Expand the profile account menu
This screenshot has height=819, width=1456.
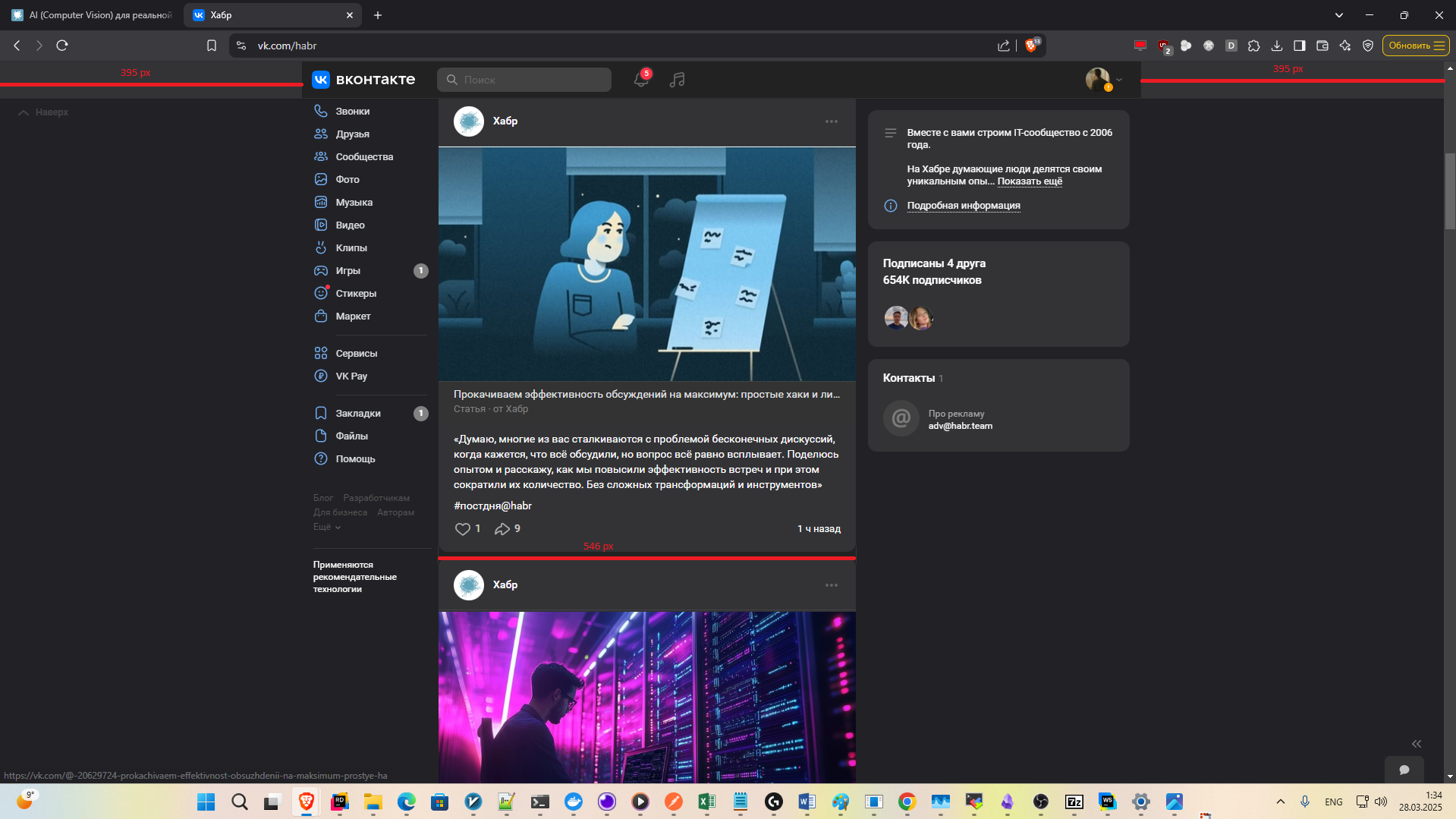[x=1104, y=80]
